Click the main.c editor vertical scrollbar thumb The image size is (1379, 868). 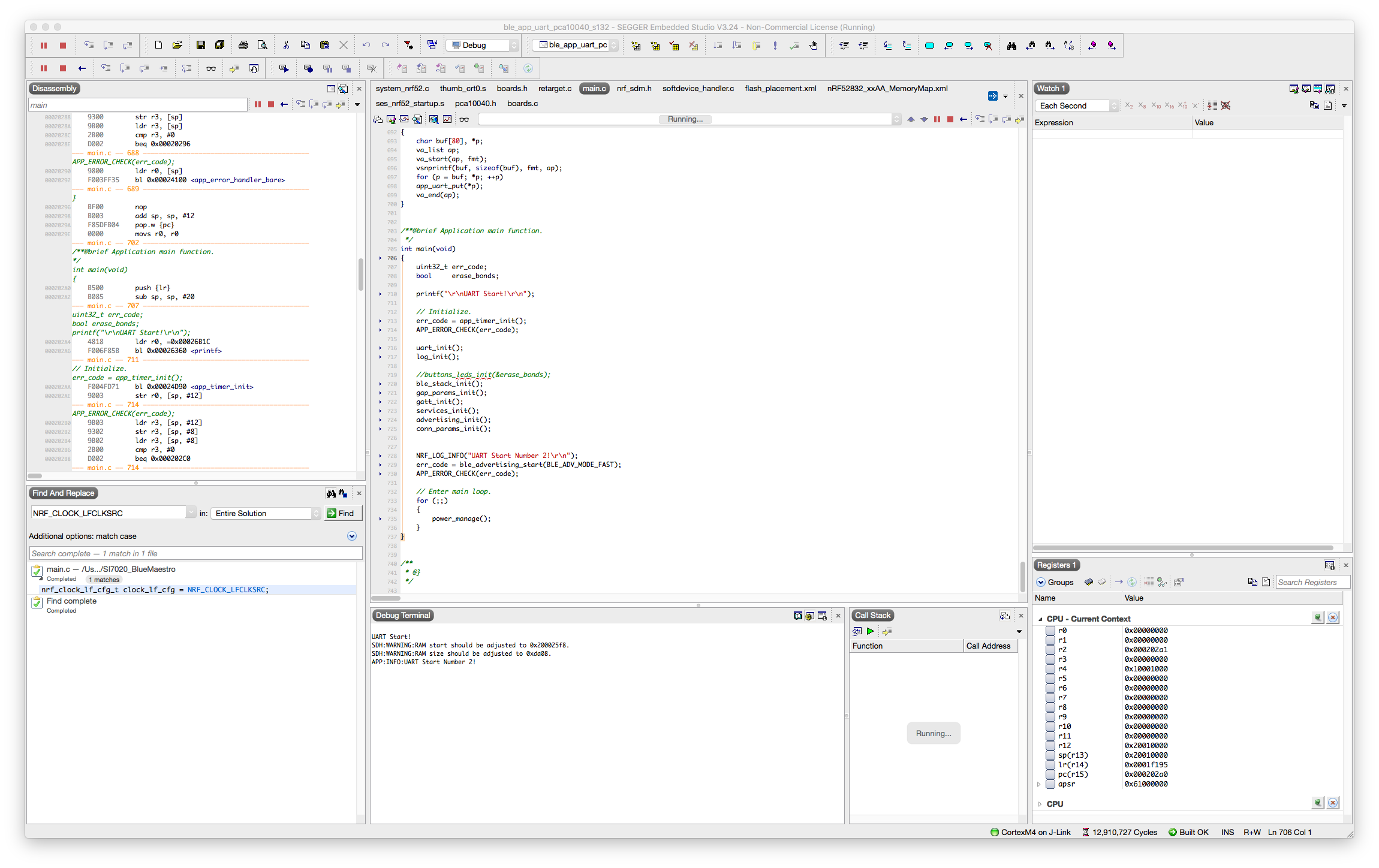1022,577
